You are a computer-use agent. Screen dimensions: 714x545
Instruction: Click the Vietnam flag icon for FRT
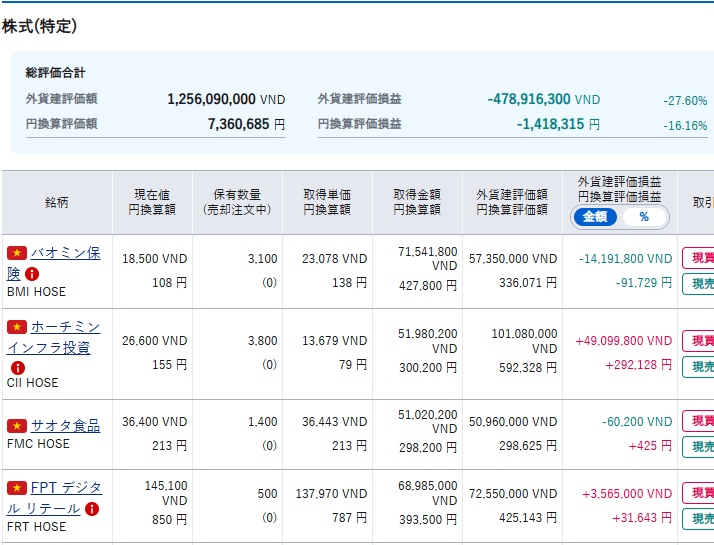point(16,488)
